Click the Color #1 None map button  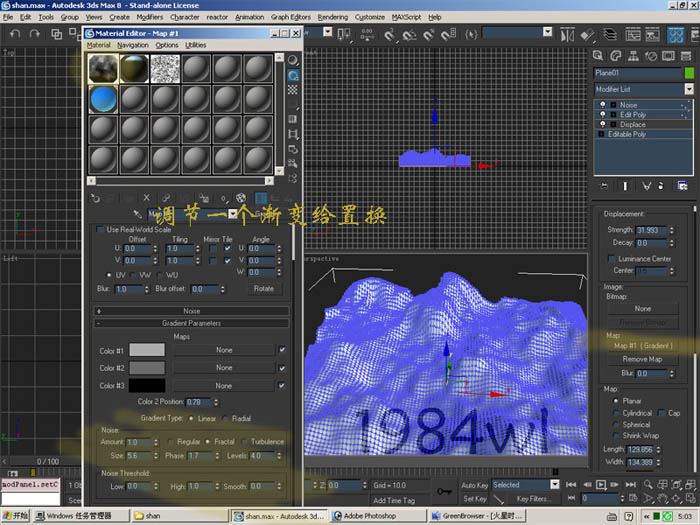click(224, 350)
